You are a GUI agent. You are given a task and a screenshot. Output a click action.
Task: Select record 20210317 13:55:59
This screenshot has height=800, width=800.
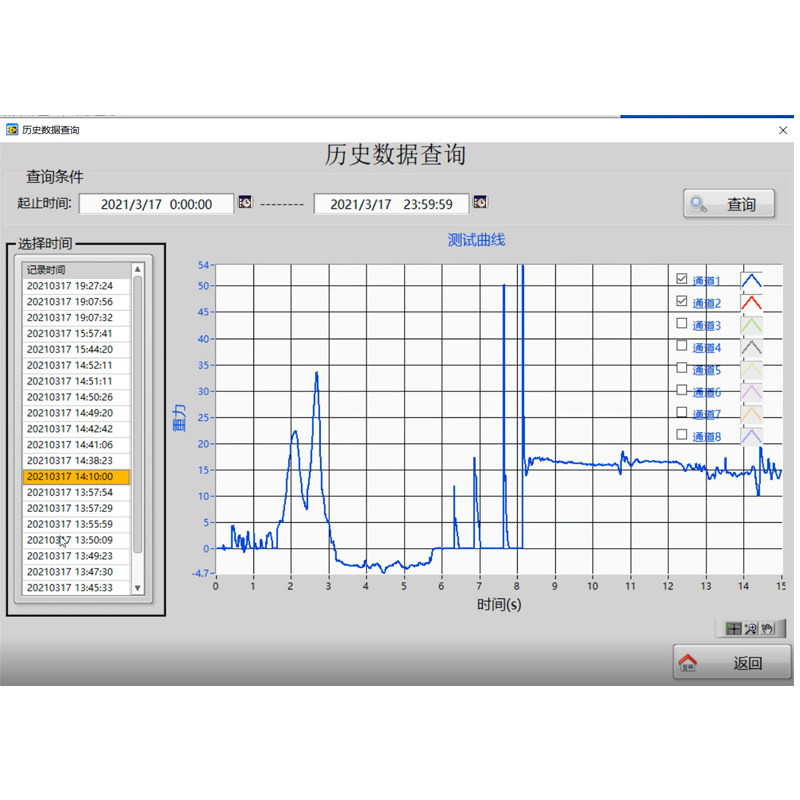pyautogui.click(x=77, y=524)
